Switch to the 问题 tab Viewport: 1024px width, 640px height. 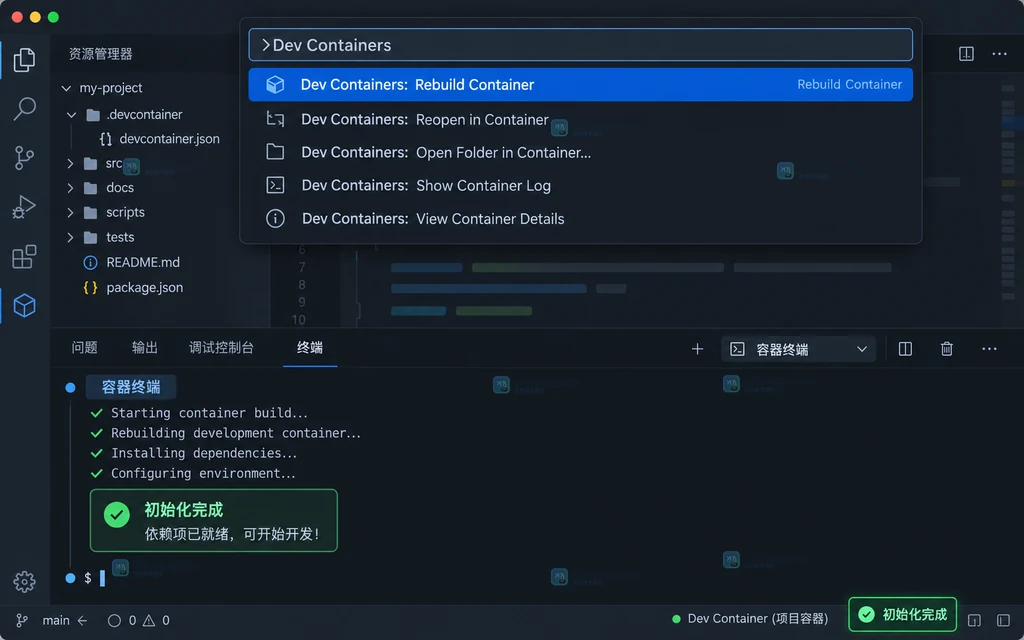pos(84,347)
